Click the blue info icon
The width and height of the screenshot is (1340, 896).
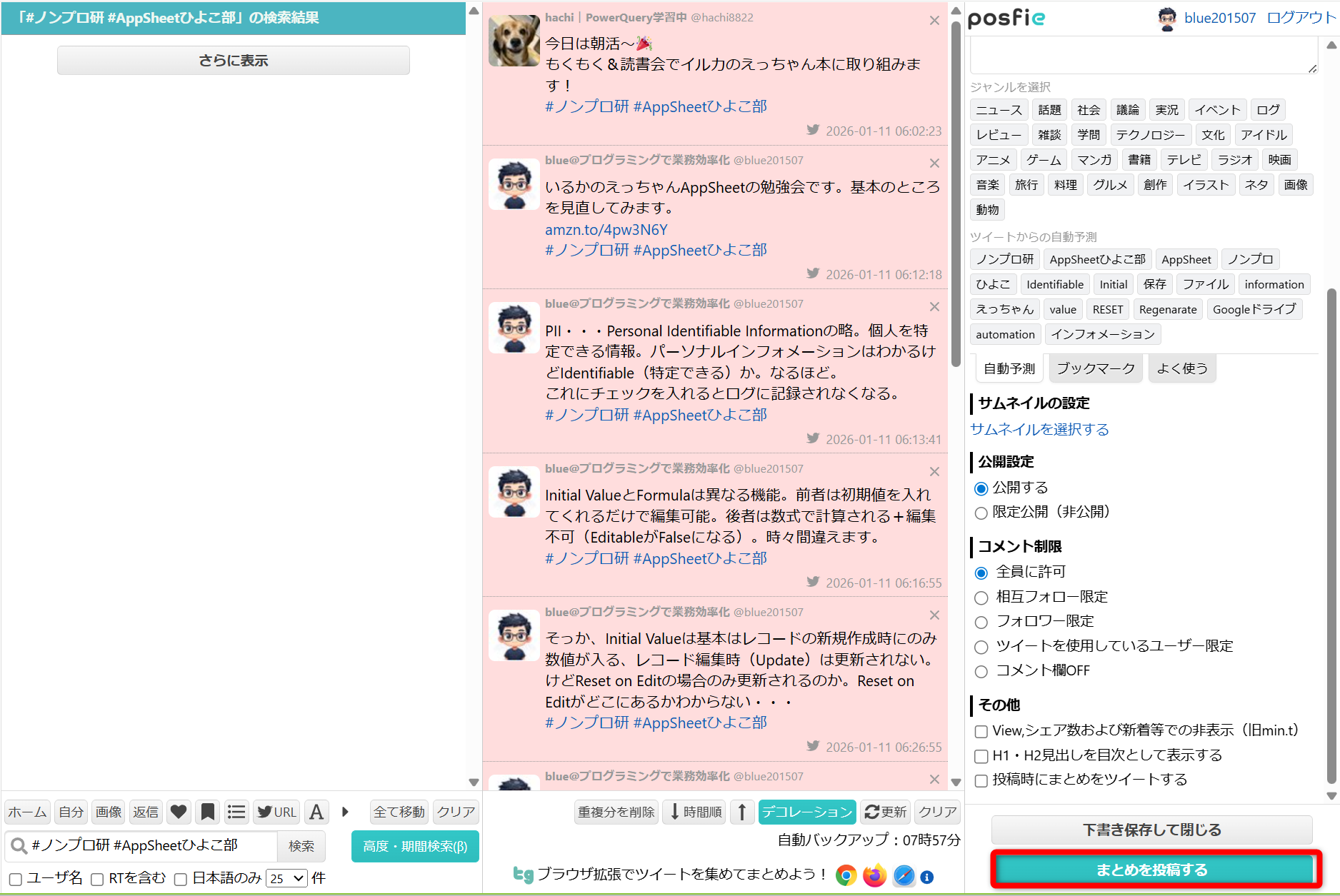pos(927,877)
